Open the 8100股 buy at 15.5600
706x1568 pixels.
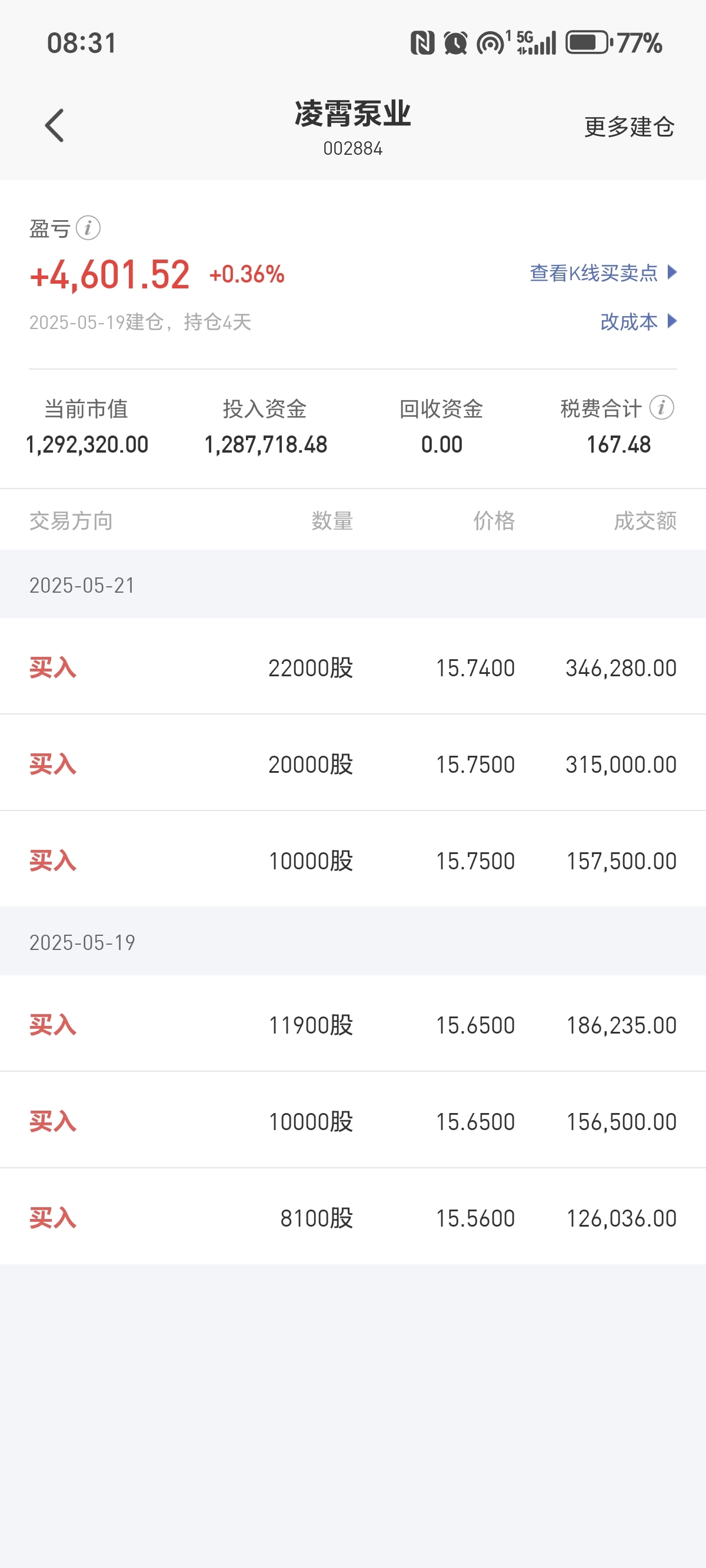[x=353, y=1217]
